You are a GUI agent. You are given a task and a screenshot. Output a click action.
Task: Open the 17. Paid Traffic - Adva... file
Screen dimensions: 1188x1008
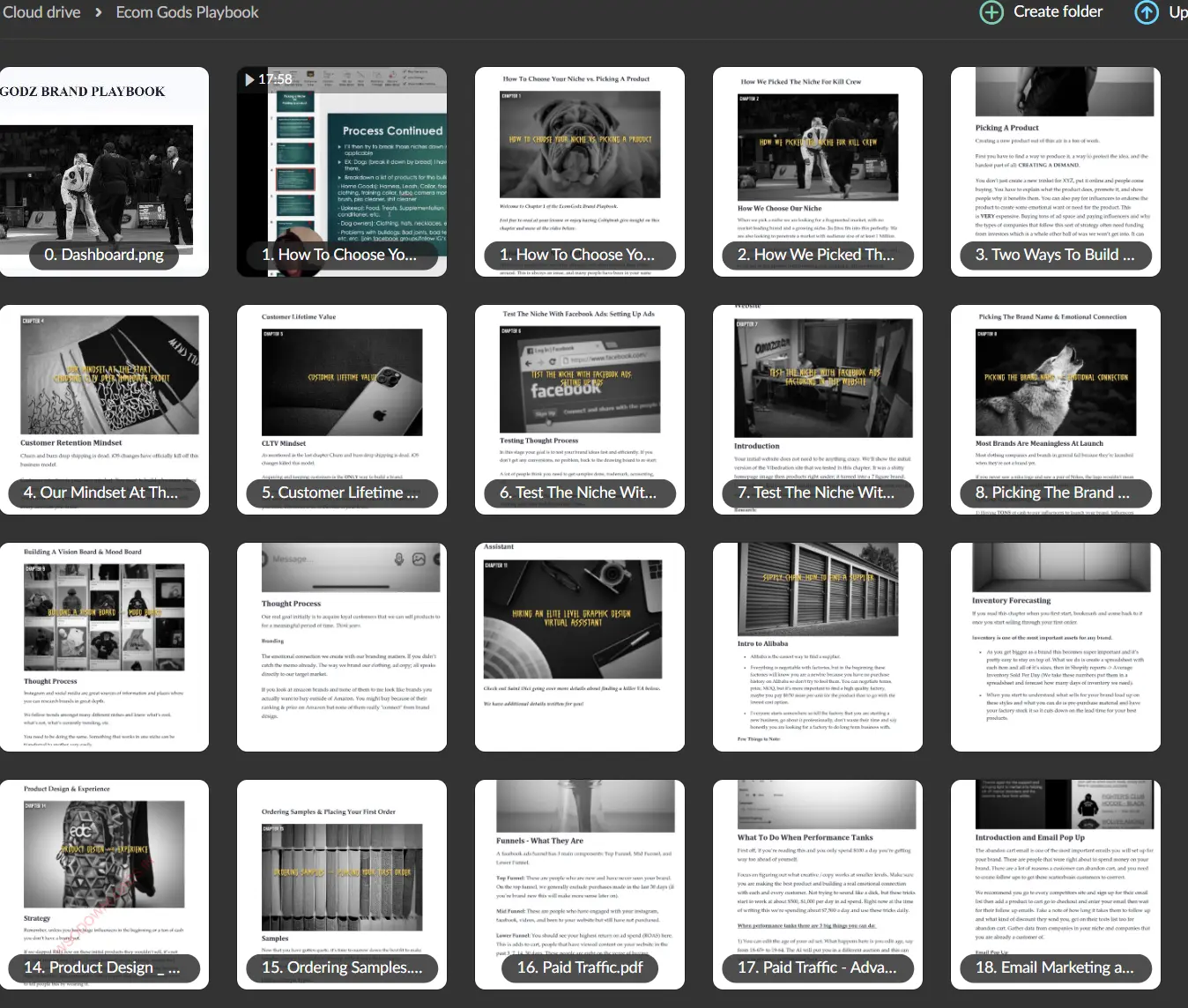pyautogui.click(x=818, y=885)
